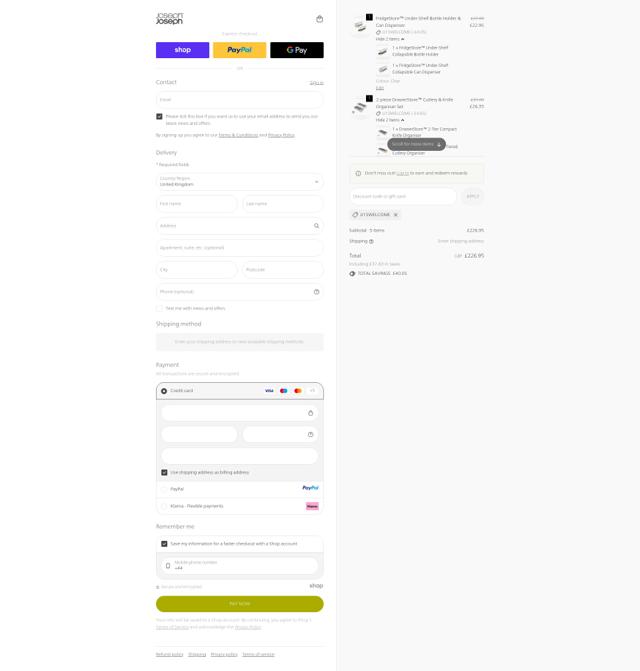Screen dimensions: 640x671
Task: Click the Klarna logo icon
Action: (x=312, y=506)
